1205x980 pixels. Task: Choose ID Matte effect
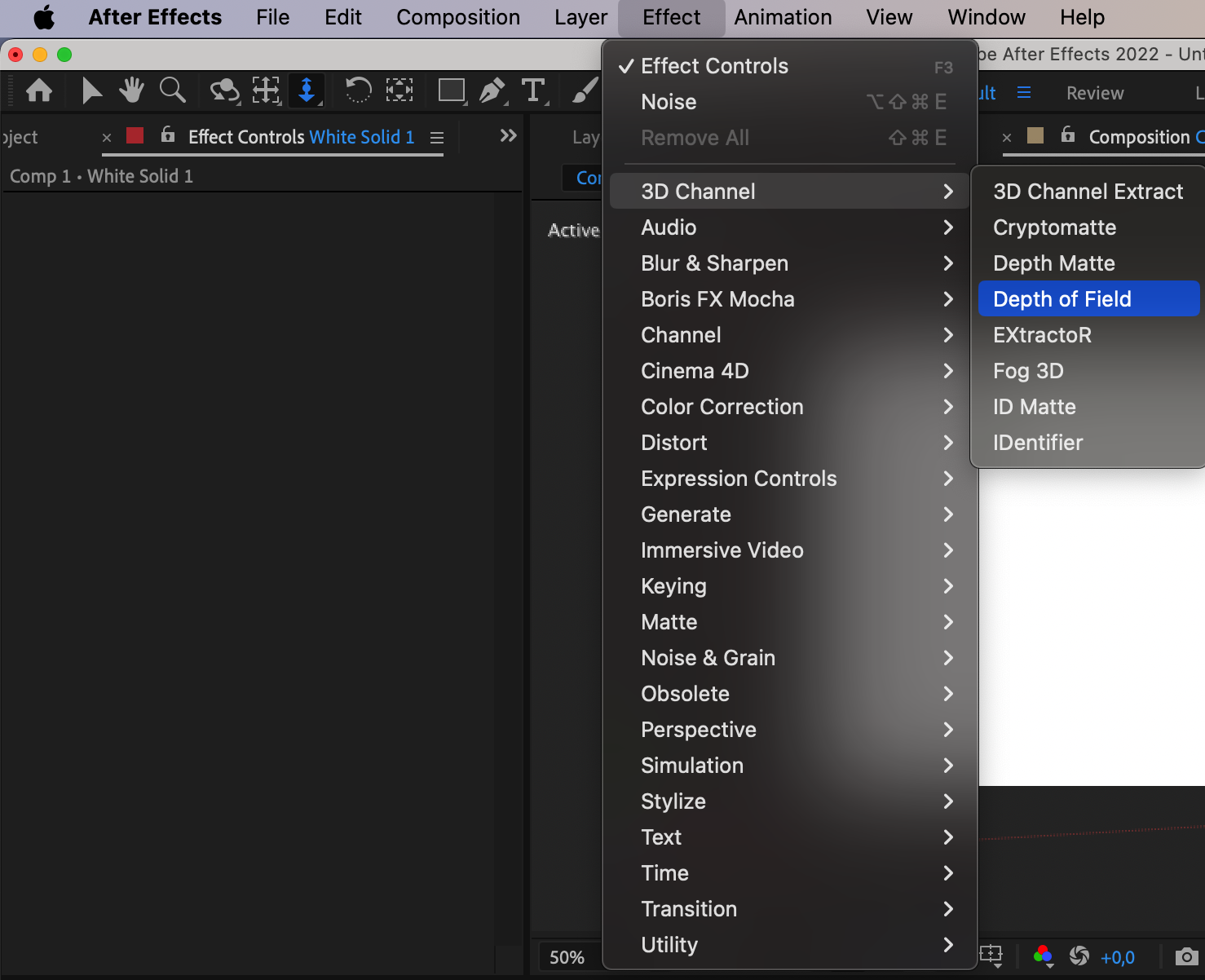pyautogui.click(x=1088, y=407)
